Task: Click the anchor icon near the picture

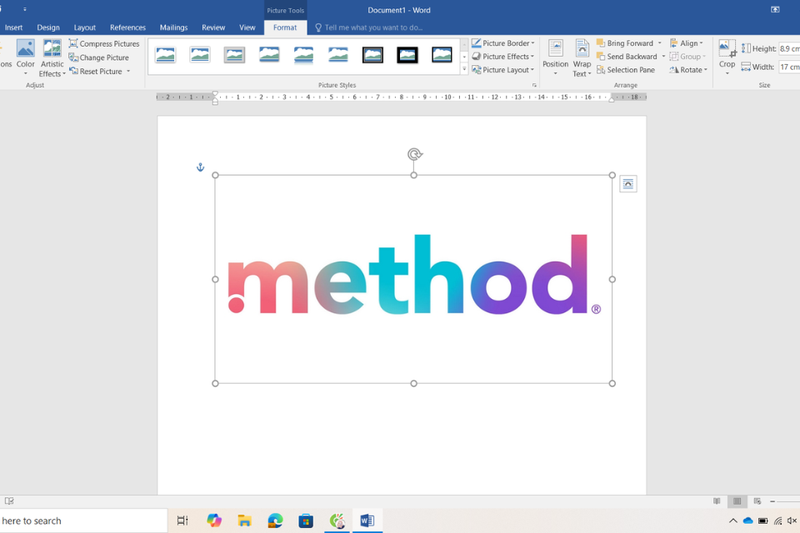Action: click(x=201, y=167)
